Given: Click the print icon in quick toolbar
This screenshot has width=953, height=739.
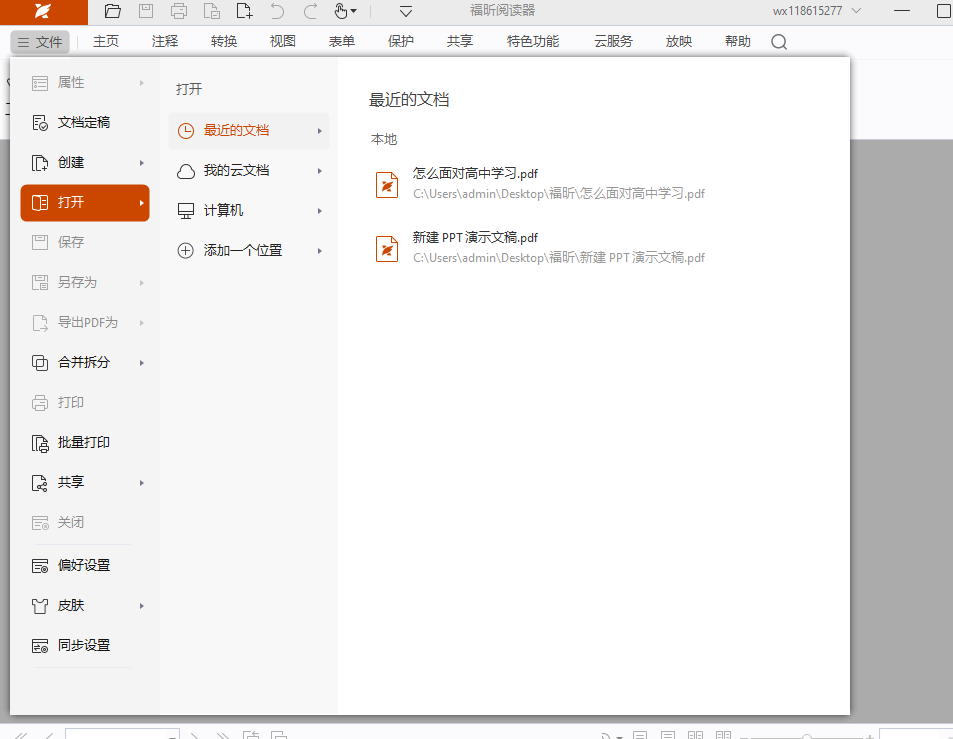Looking at the screenshot, I should pyautogui.click(x=179, y=11).
